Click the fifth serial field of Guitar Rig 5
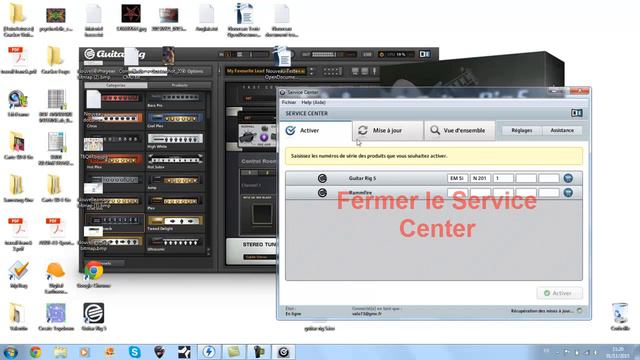The width and height of the screenshot is (640, 360). 549,178
